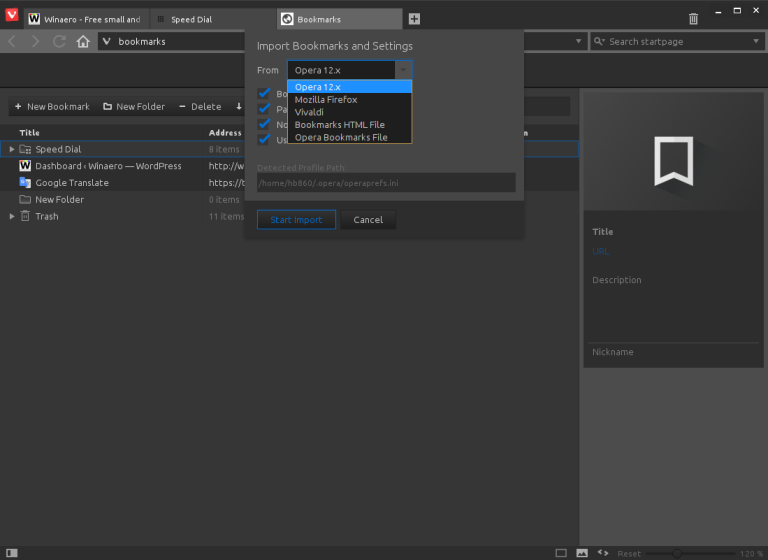Open the closed tabs trash icon
768x560 pixels.
point(694,19)
